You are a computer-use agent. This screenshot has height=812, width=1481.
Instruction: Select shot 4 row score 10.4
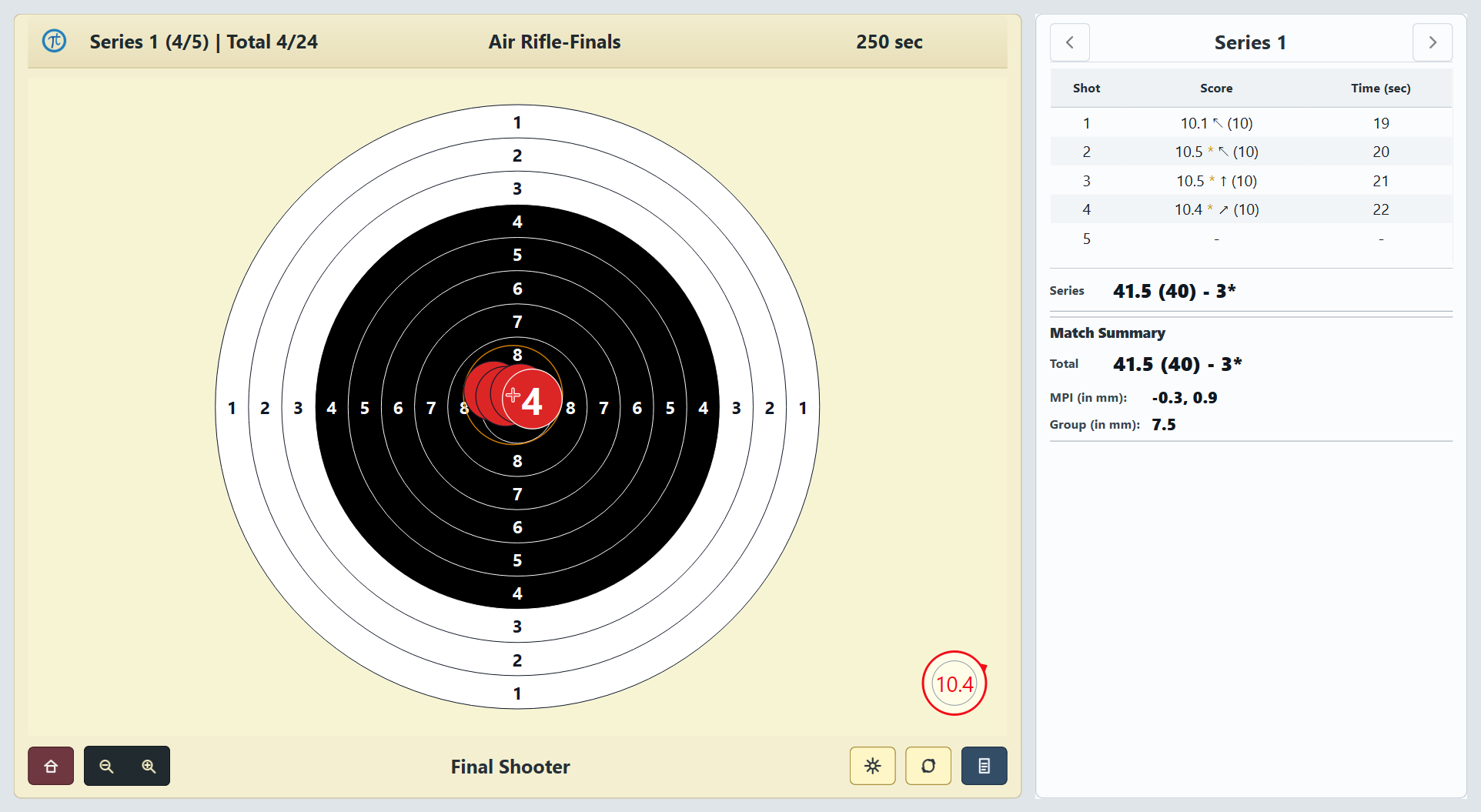(1251, 209)
